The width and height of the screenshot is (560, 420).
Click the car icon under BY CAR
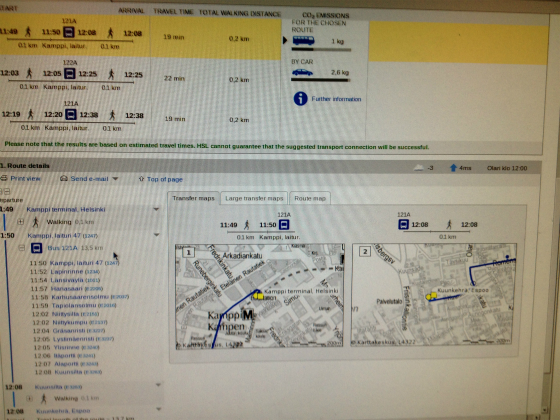[x=302, y=72]
